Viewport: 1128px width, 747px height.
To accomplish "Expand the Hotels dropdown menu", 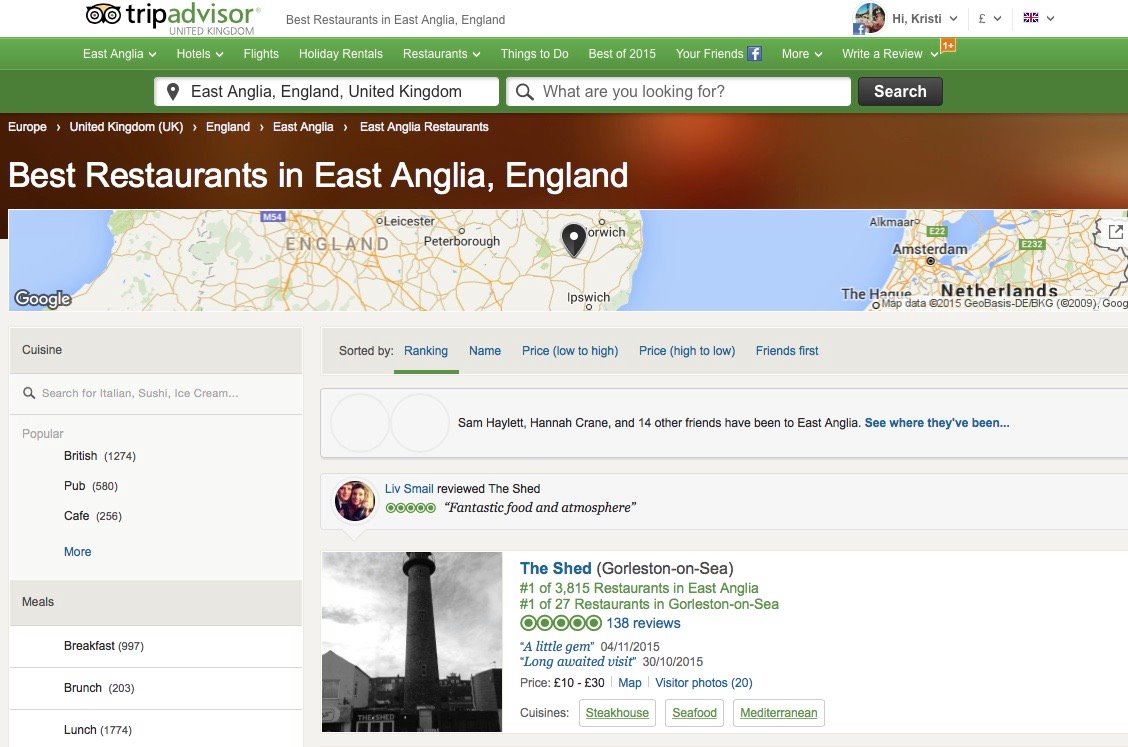I will 200,54.
